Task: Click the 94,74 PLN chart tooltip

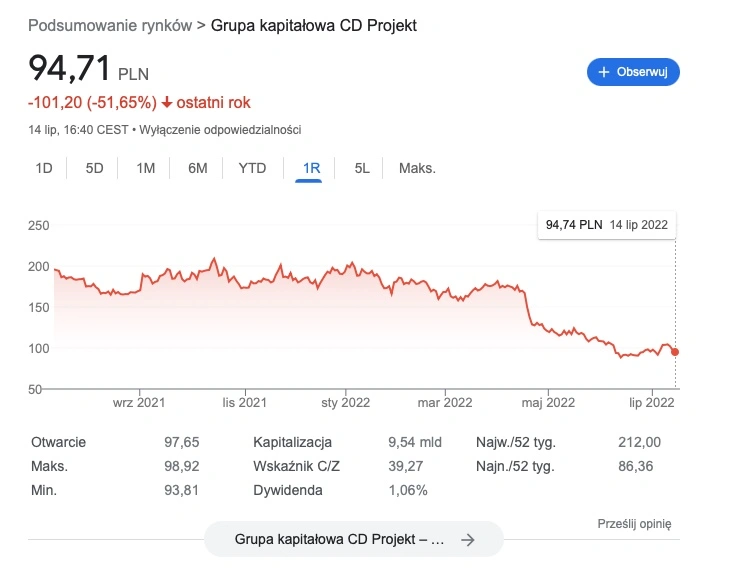Action: click(x=607, y=225)
